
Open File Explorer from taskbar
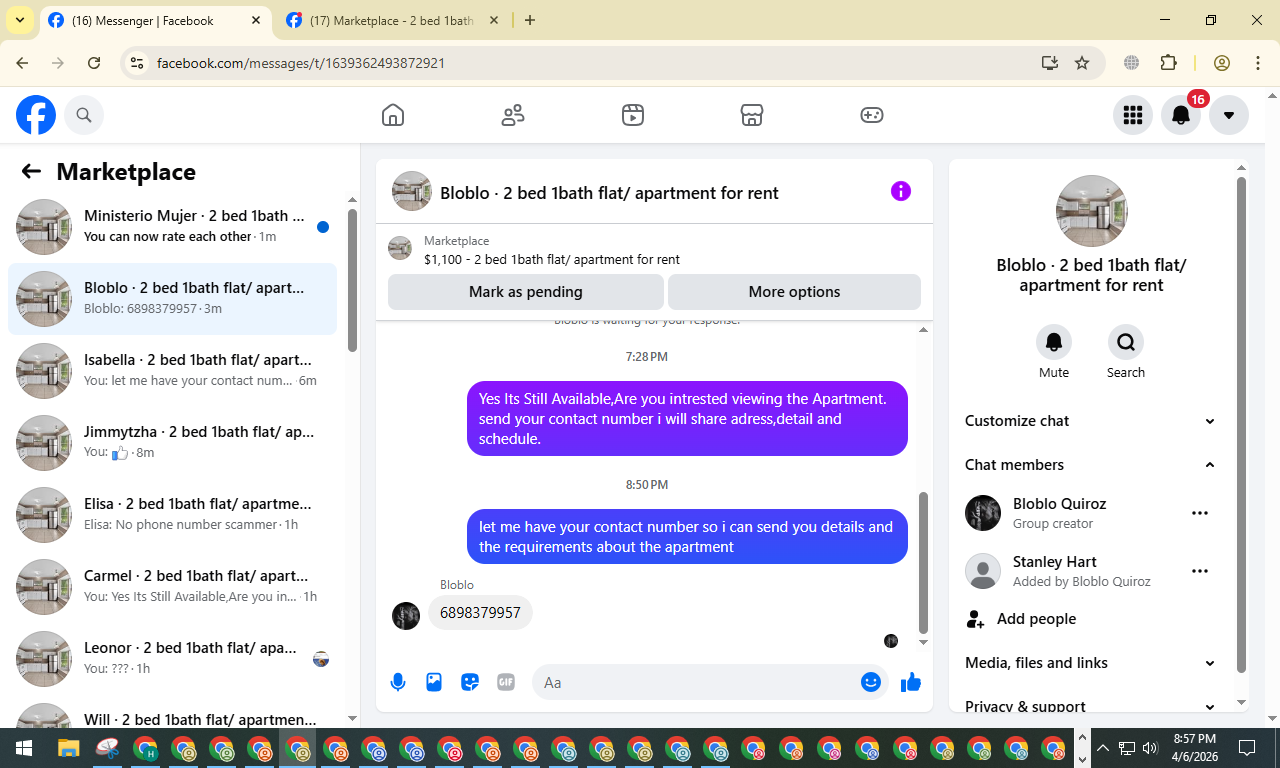68,748
